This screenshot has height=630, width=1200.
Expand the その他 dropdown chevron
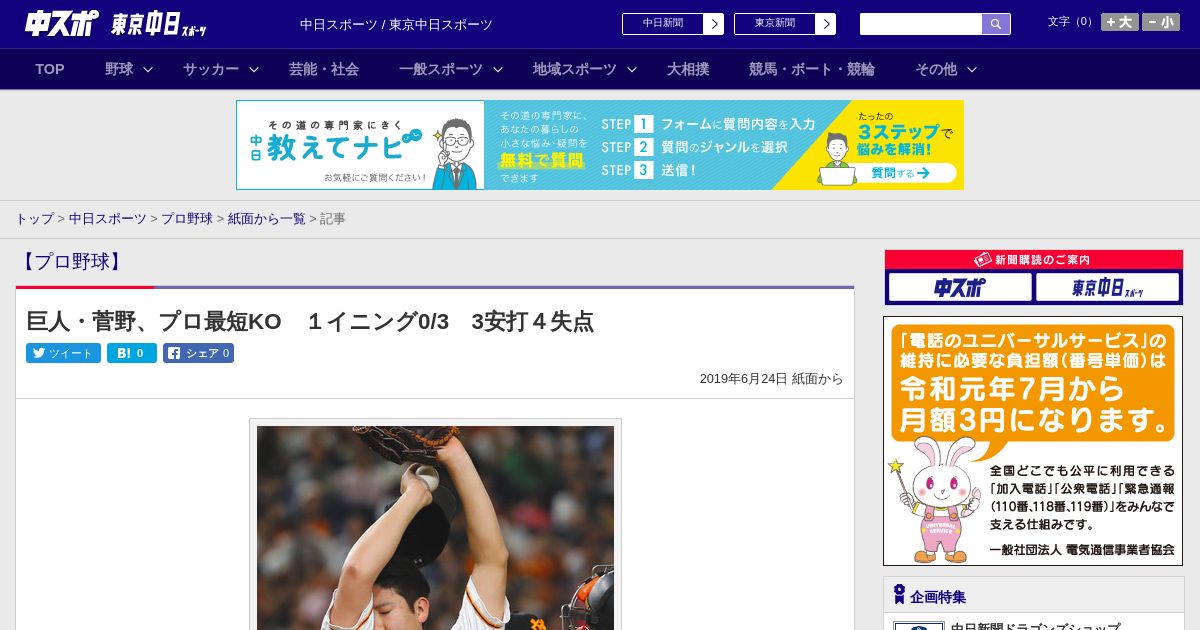971,69
